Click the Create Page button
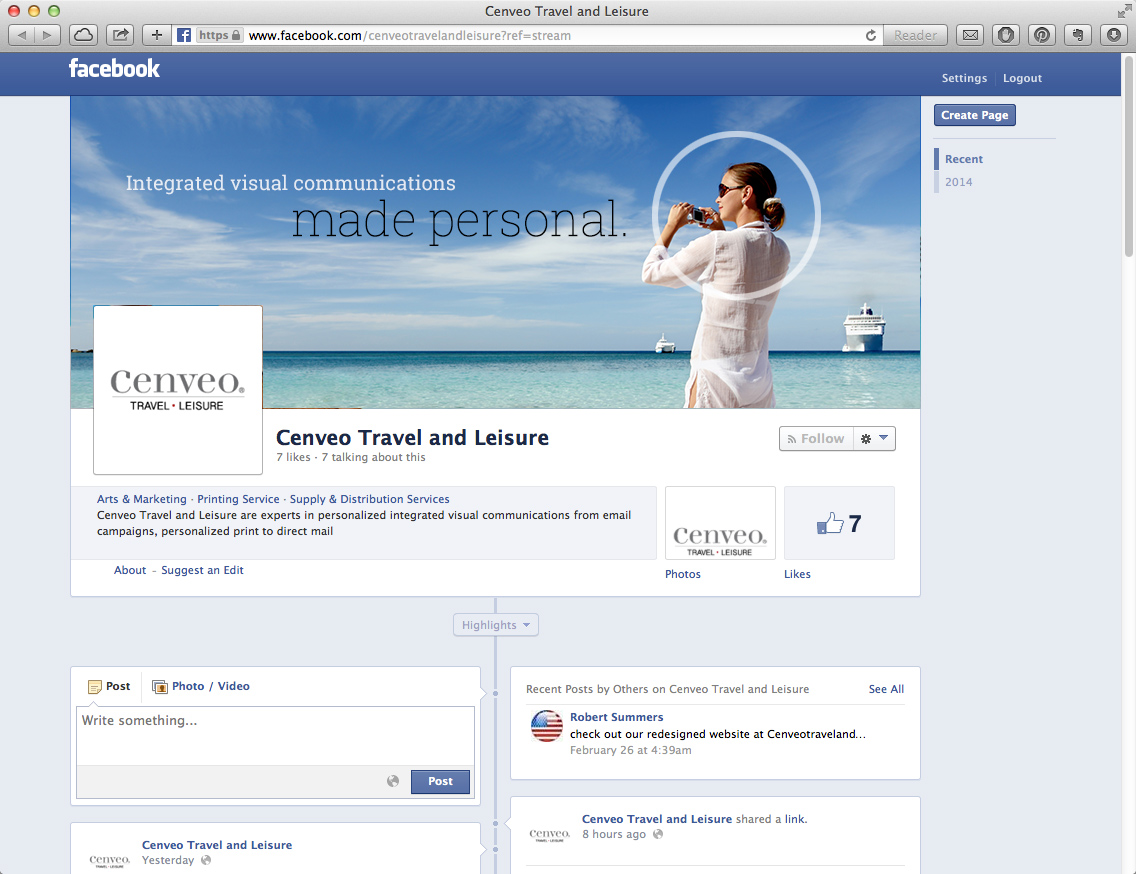This screenshot has height=874, width=1136. (x=974, y=115)
